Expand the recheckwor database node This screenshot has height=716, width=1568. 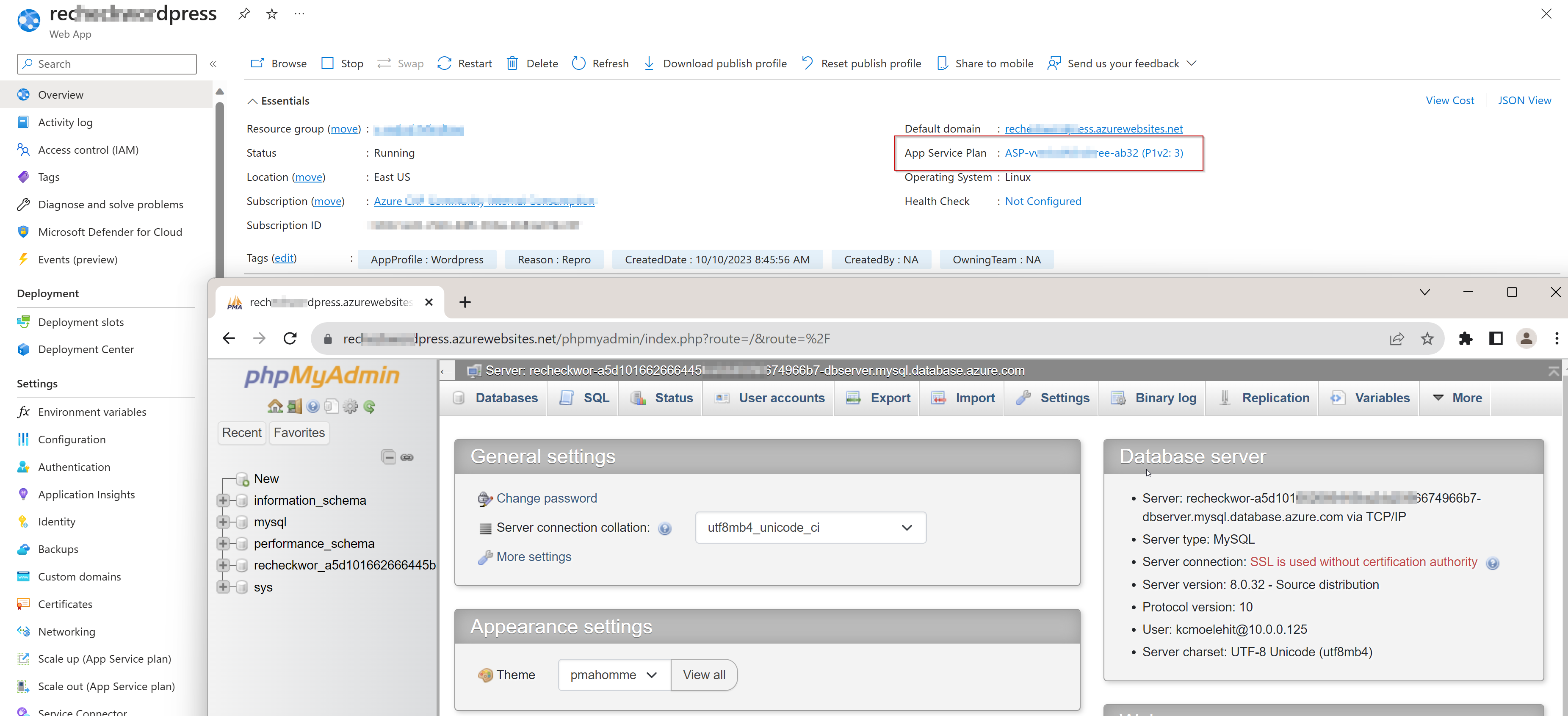coord(223,566)
